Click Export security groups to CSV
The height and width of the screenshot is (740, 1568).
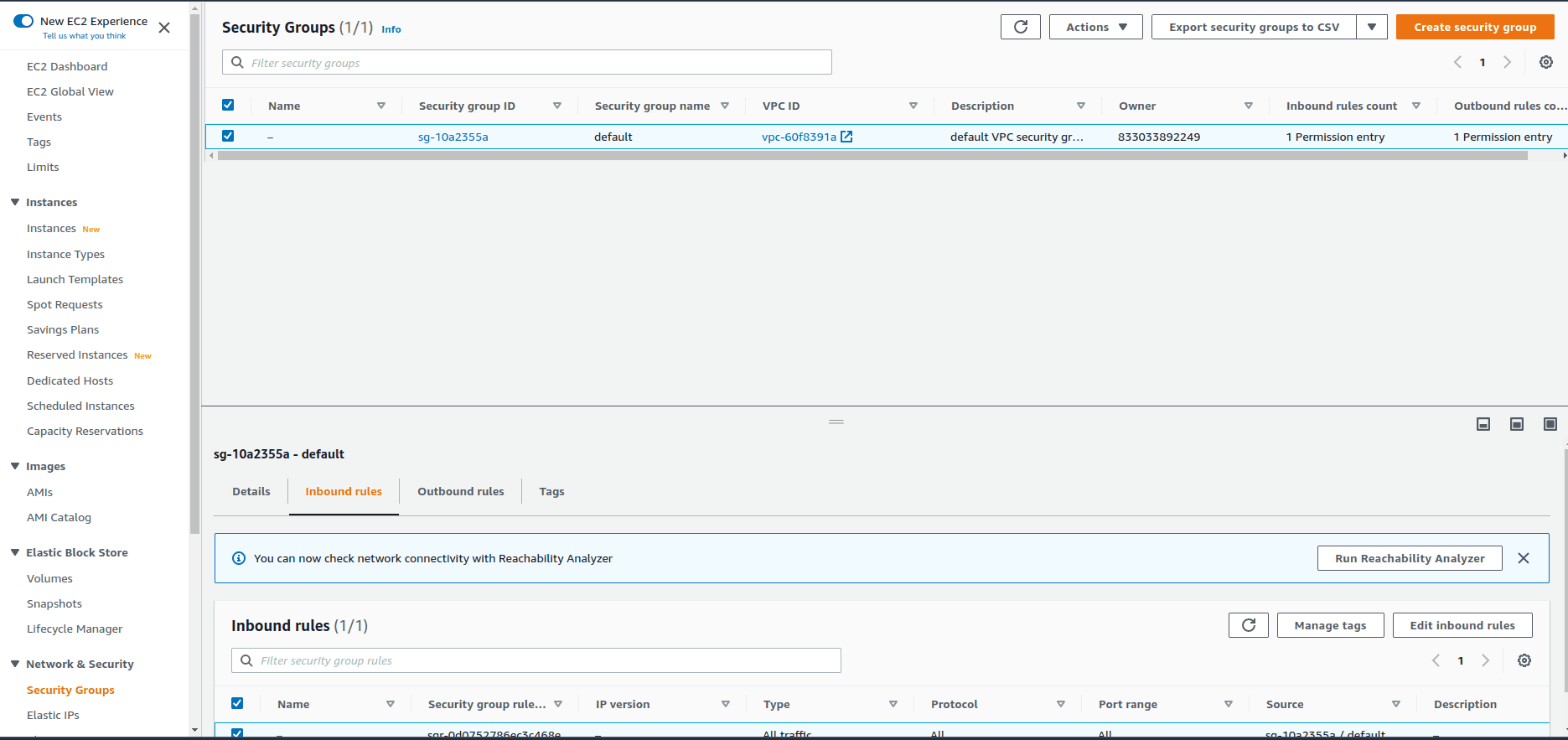click(x=1254, y=27)
